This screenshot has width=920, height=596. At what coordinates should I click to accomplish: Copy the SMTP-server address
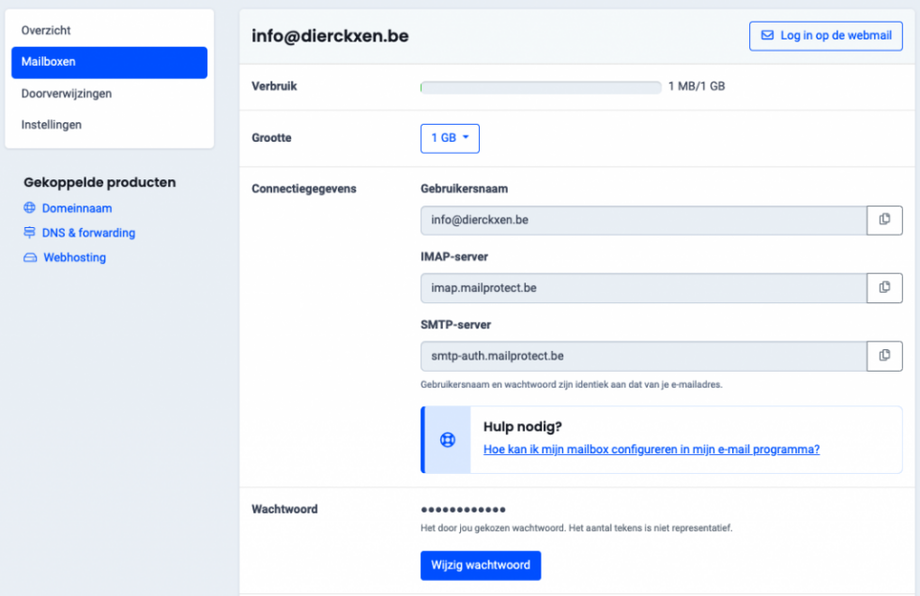pyautogui.click(x=884, y=356)
